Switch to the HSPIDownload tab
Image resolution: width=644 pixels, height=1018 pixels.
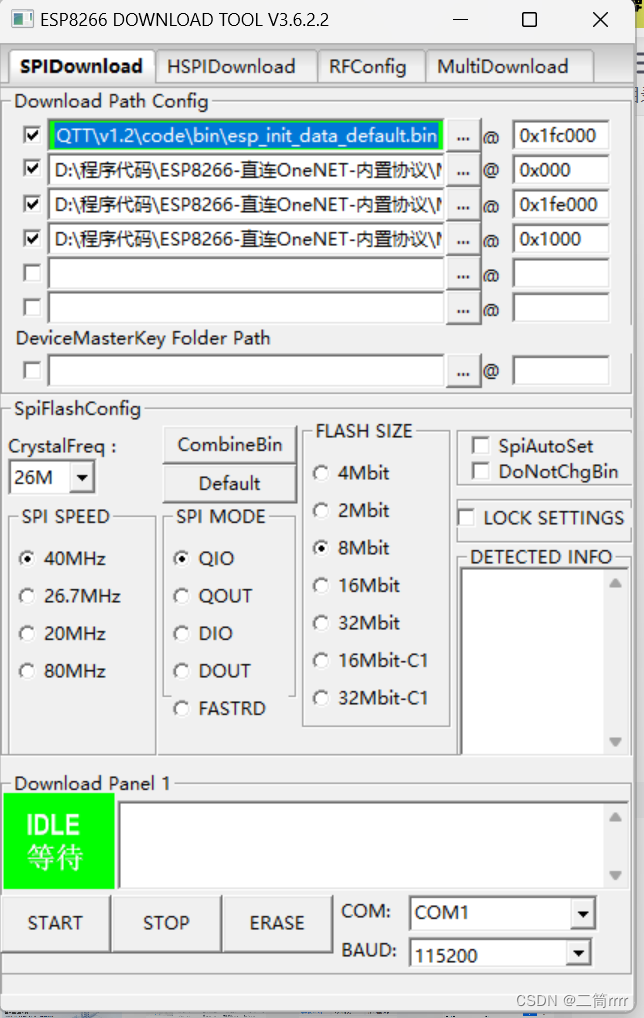coord(236,67)
